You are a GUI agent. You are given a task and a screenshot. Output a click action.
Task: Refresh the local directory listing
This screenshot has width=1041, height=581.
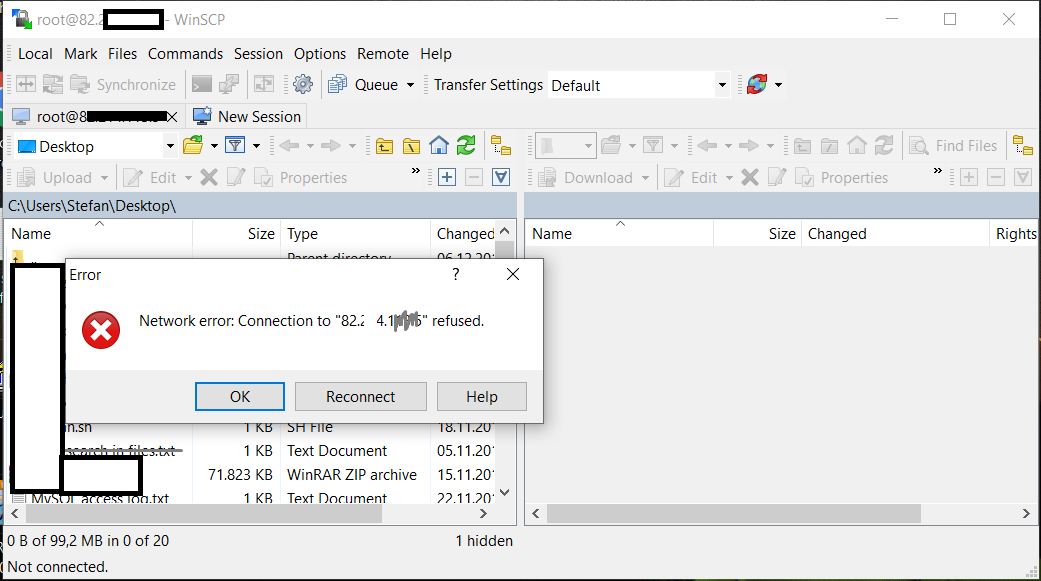coord(466,145)
